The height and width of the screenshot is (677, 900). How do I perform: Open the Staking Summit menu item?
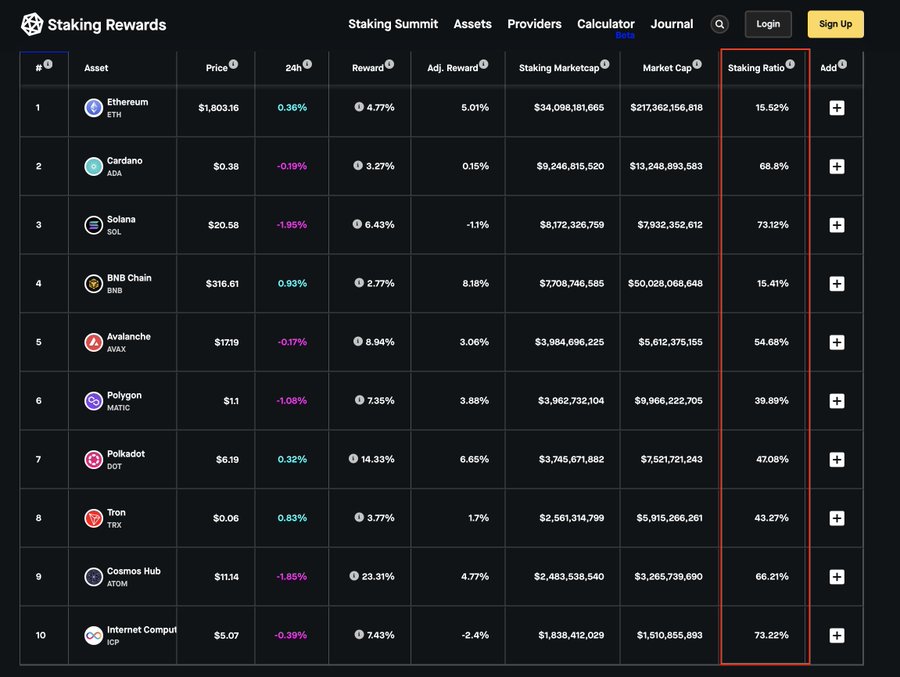[393, 24]
